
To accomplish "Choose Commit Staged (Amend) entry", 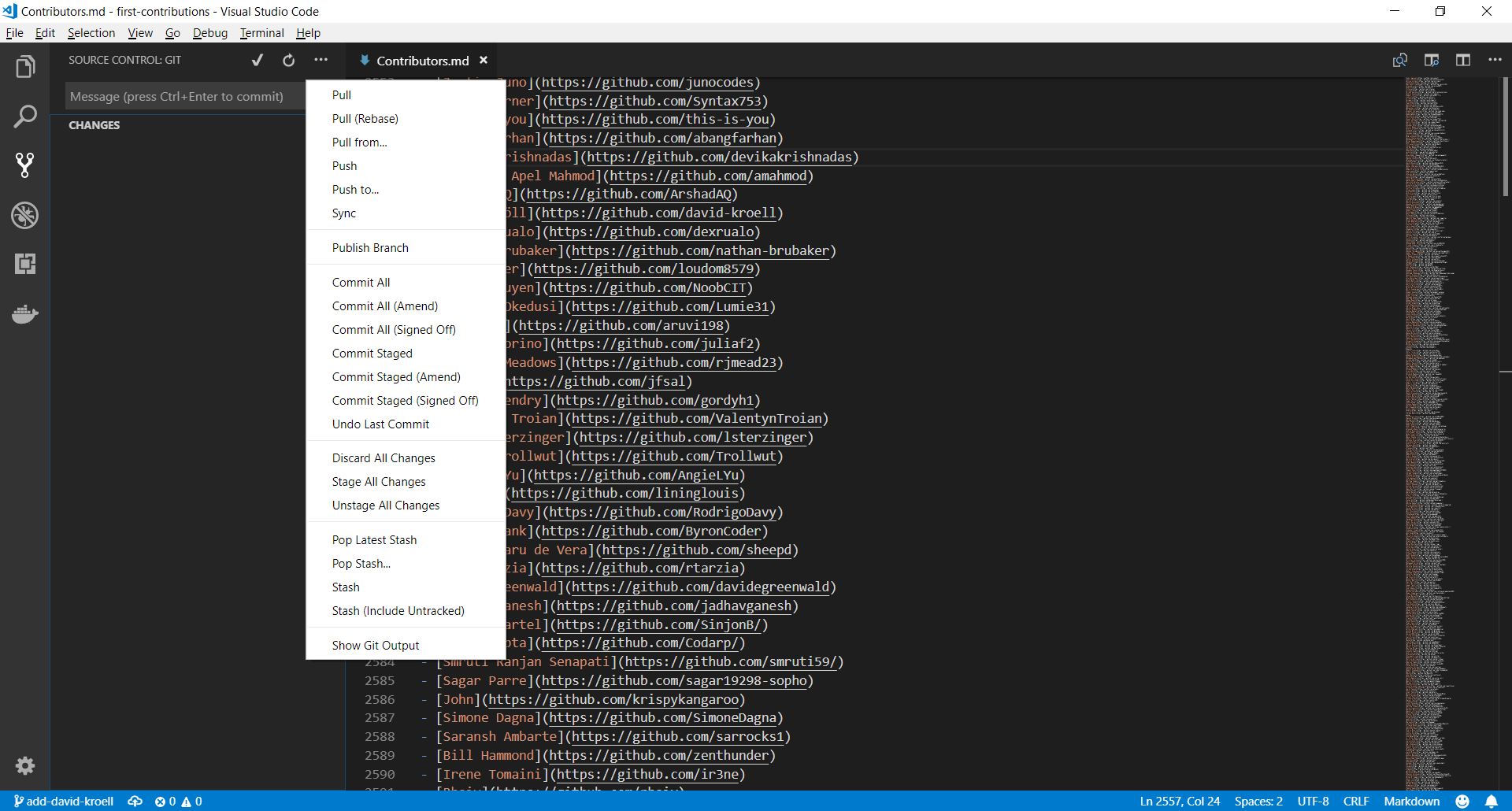I will (x=406, y=377).
